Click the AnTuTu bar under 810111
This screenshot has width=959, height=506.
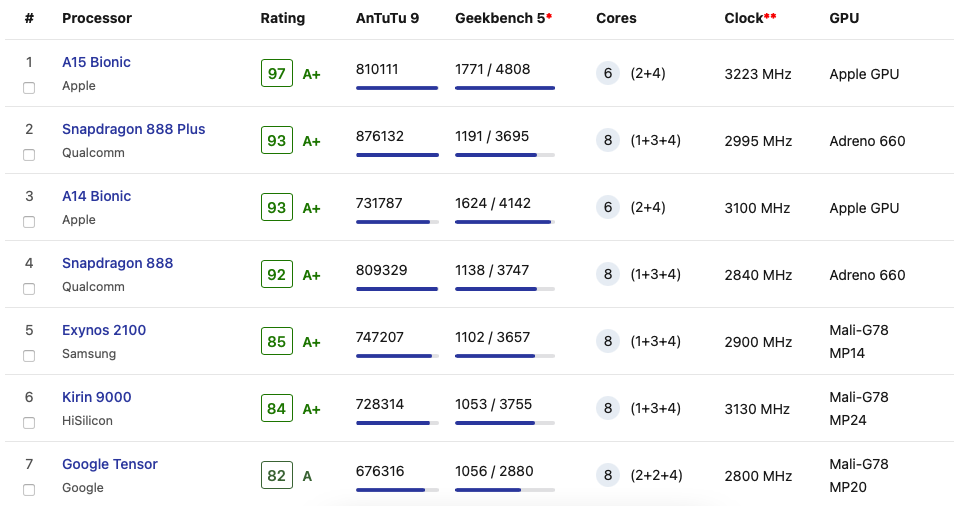pyautogui.click(x=397, y=88)
